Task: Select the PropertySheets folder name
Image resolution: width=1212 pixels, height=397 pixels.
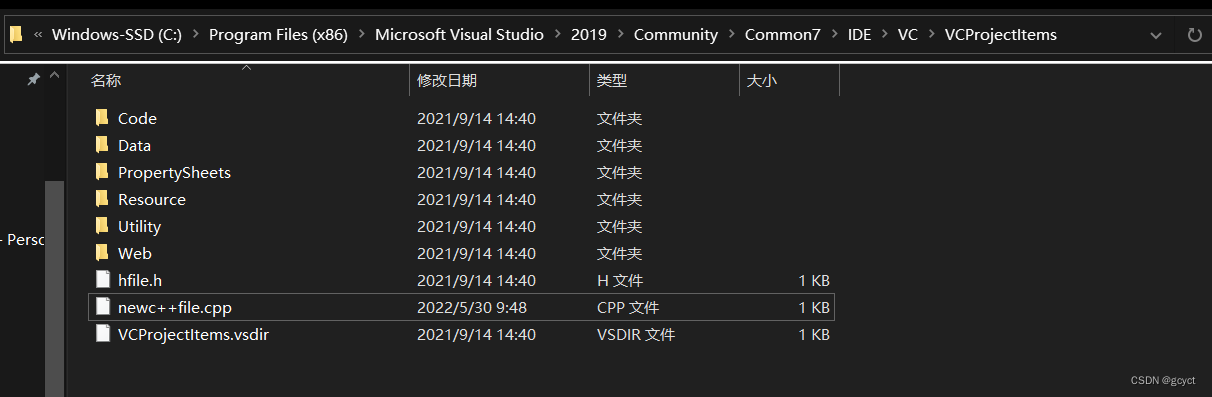Action: point(174,172)
